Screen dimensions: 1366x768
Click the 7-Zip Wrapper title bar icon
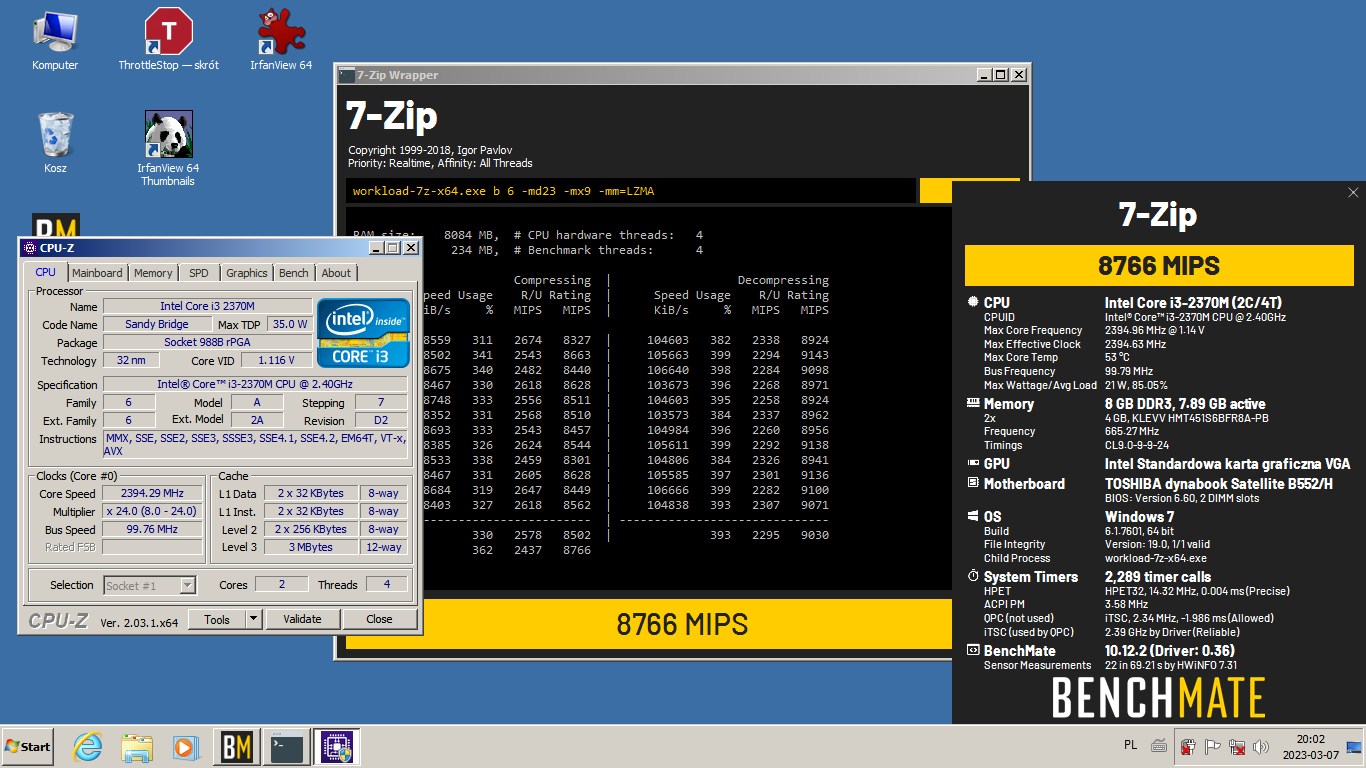click(346, 75)
